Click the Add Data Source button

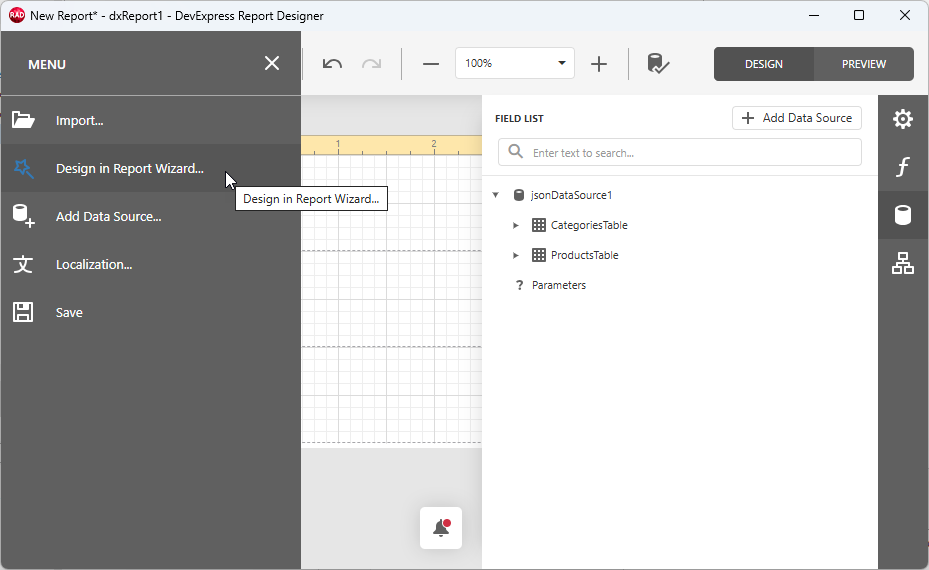(x=797, y=118)
